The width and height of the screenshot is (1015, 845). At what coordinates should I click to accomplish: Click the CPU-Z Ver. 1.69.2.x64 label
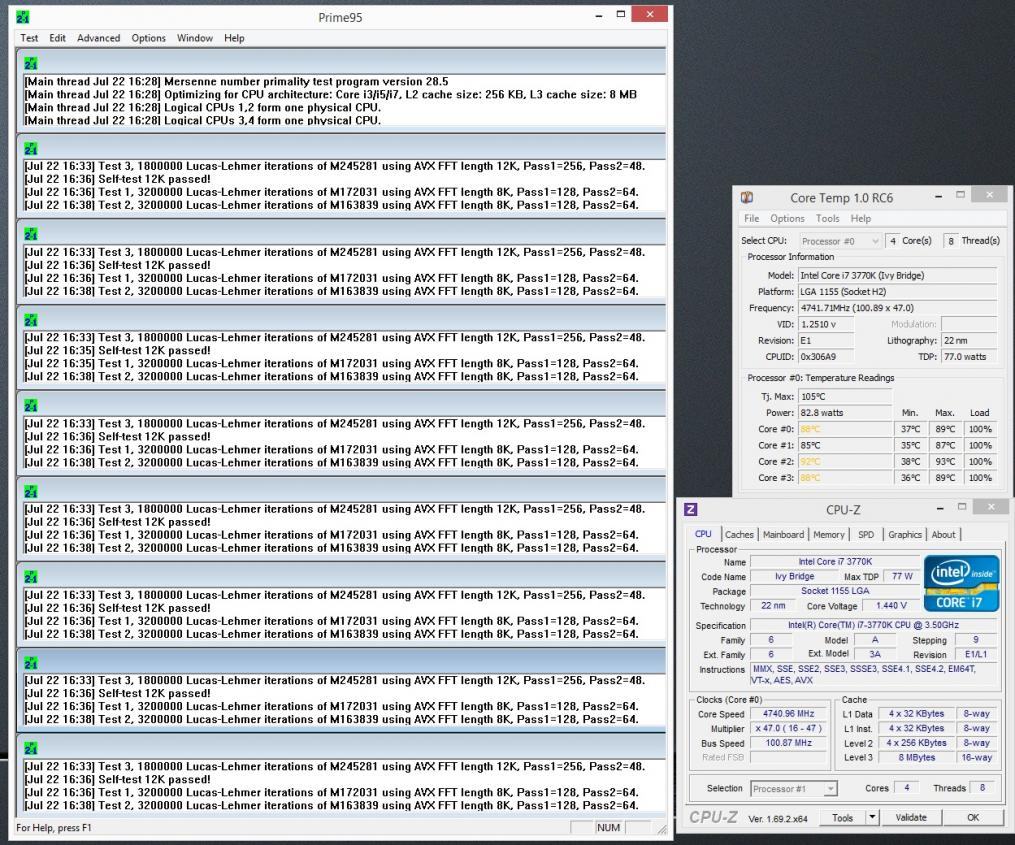(777, 819)
